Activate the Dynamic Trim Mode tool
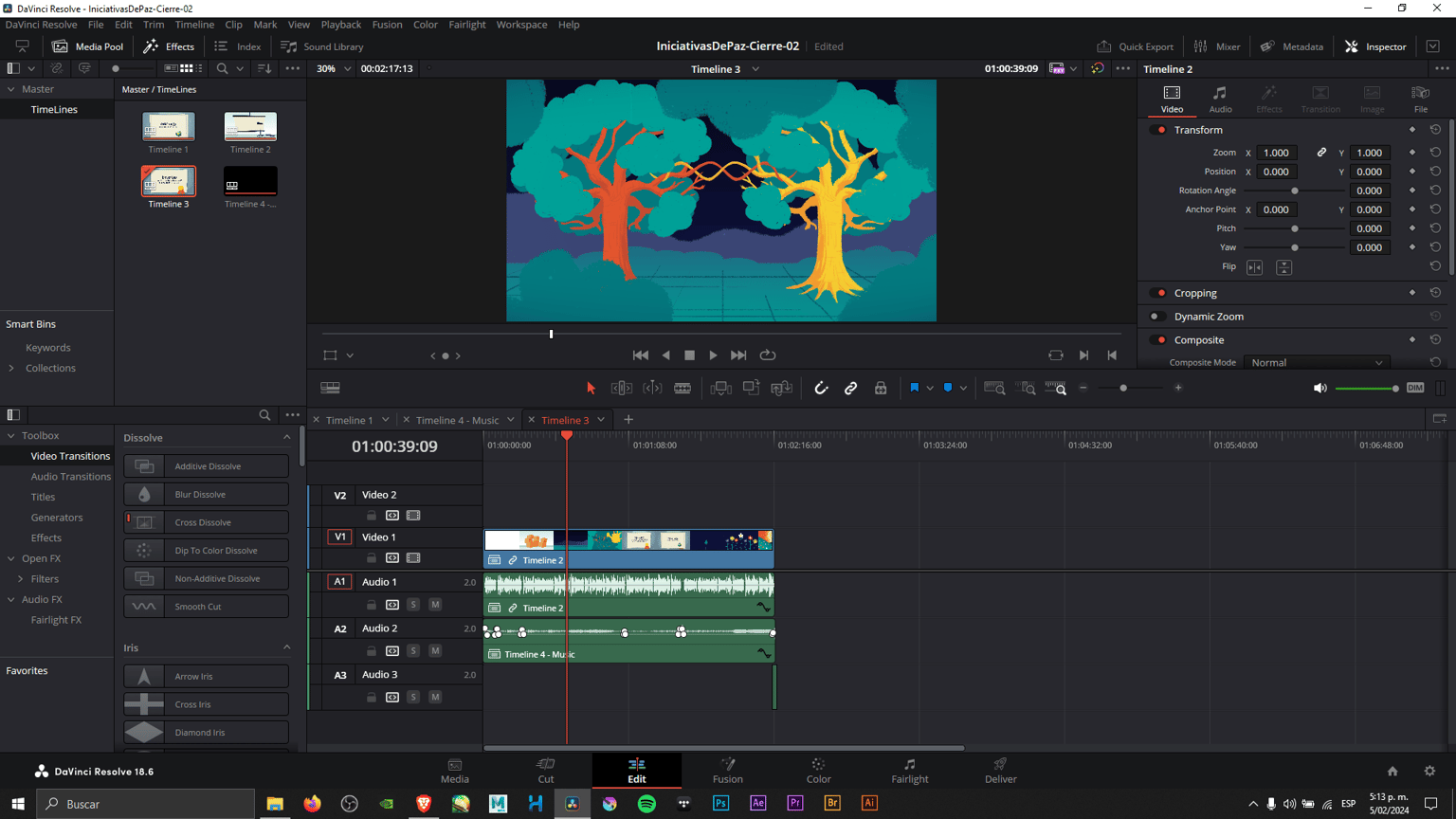The width and height of the screenshot is (1456, 819). [652, 388]
